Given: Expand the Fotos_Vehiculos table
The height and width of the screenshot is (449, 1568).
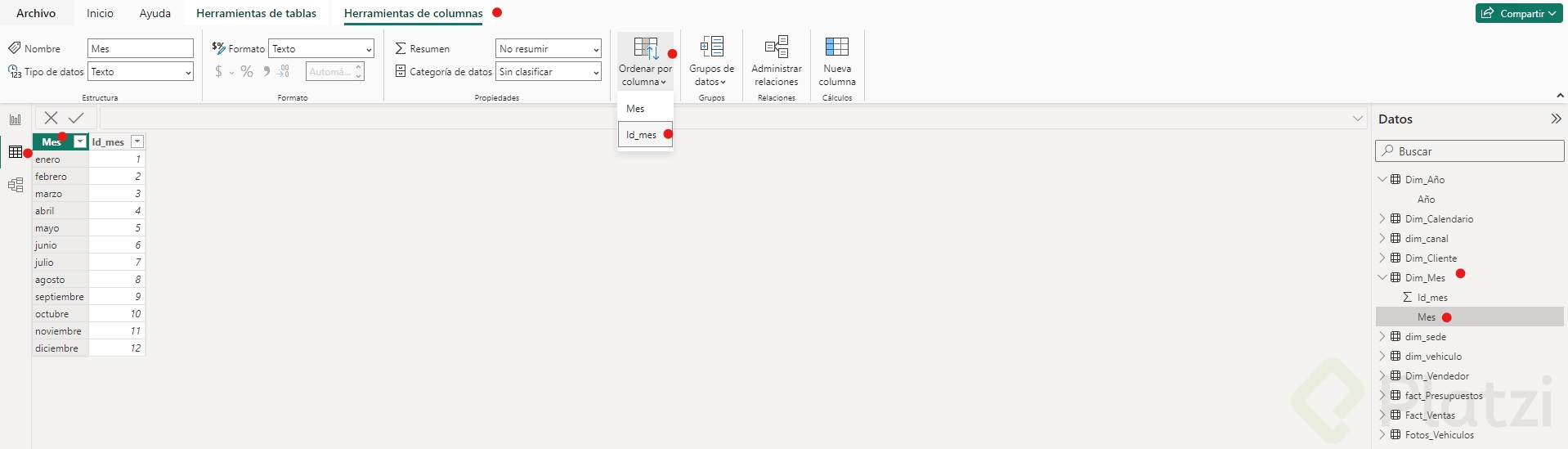Looking at the screenshot, I should point(1382,434).
